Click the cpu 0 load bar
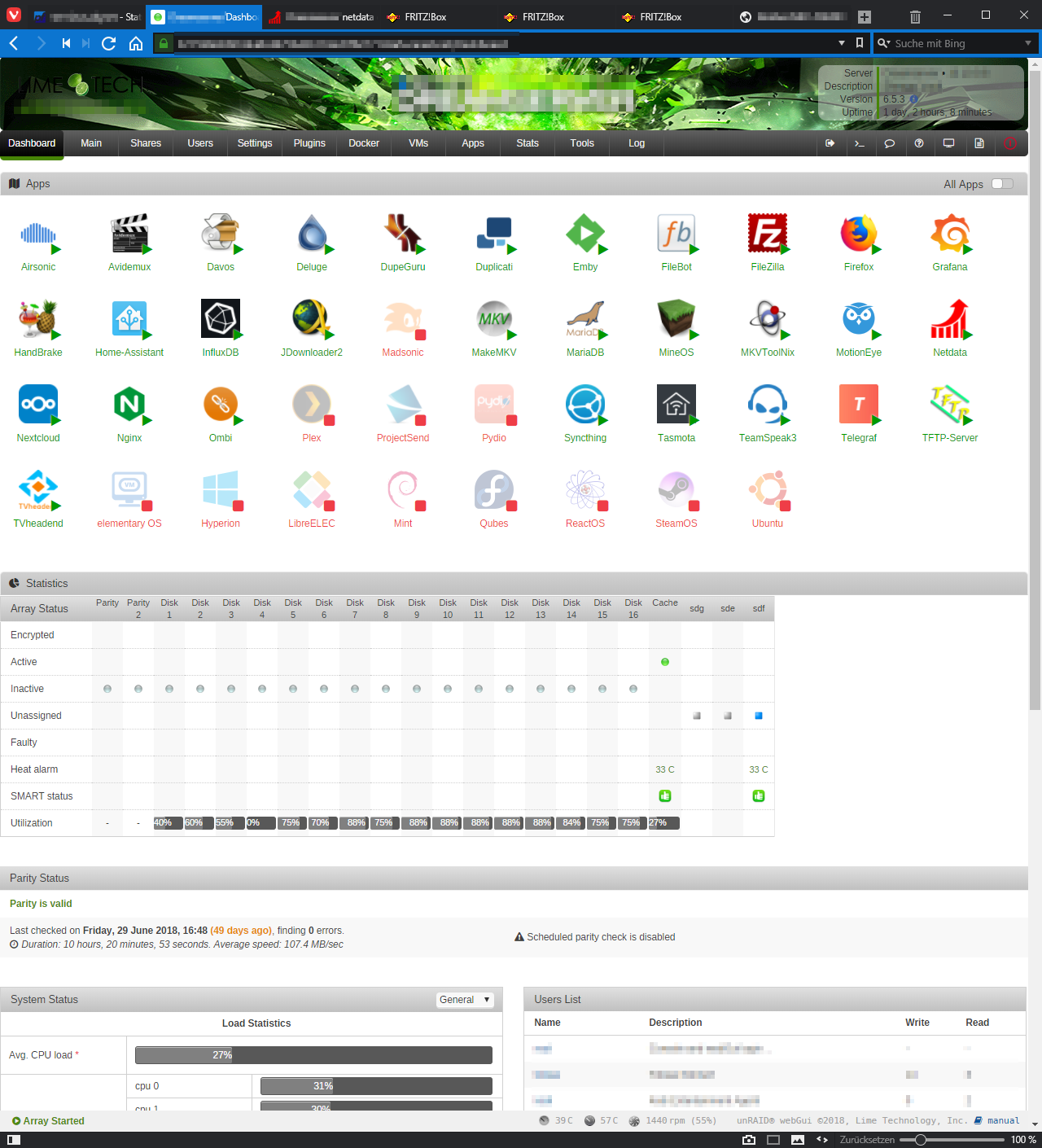 point(376,1086)
